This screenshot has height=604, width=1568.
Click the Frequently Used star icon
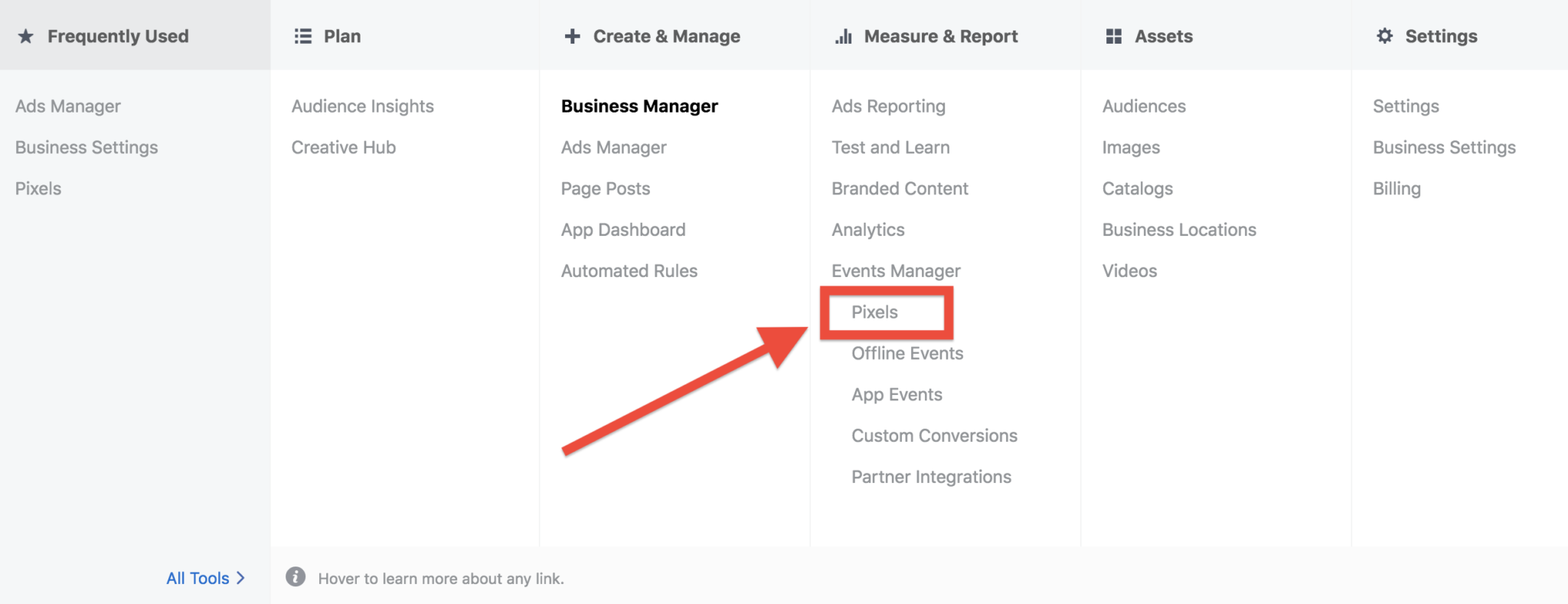pos(26,36)
